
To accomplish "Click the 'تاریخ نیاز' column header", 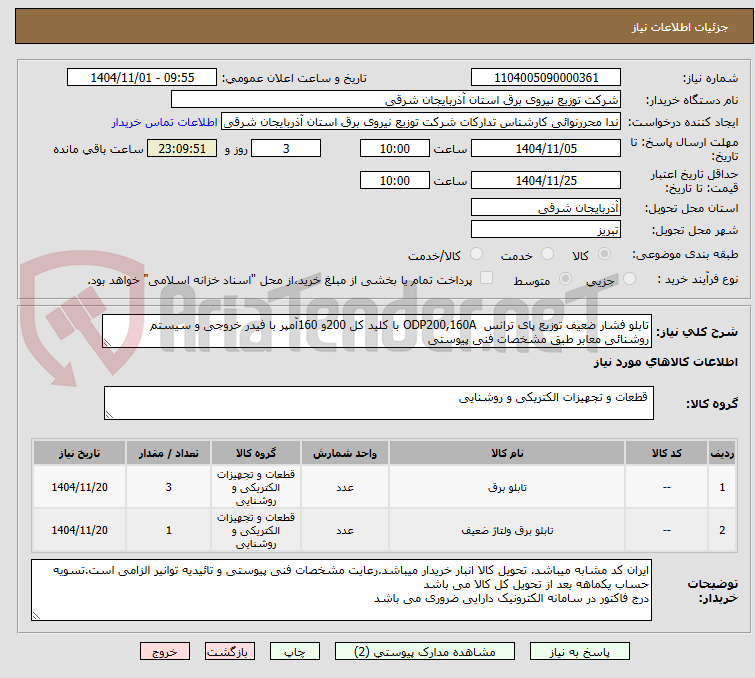I will [x=79, y=453].
